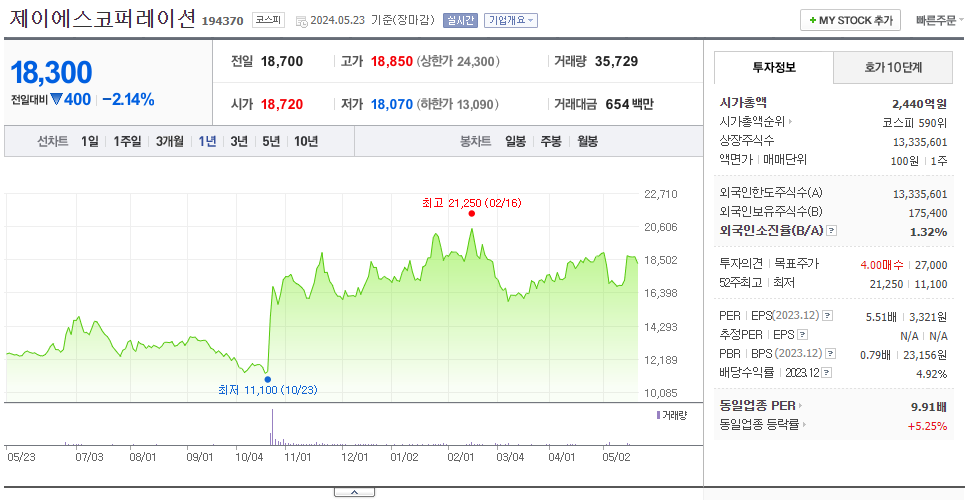
Task: Click the 시가 value 18,720
Action: [x=282, y=104]
